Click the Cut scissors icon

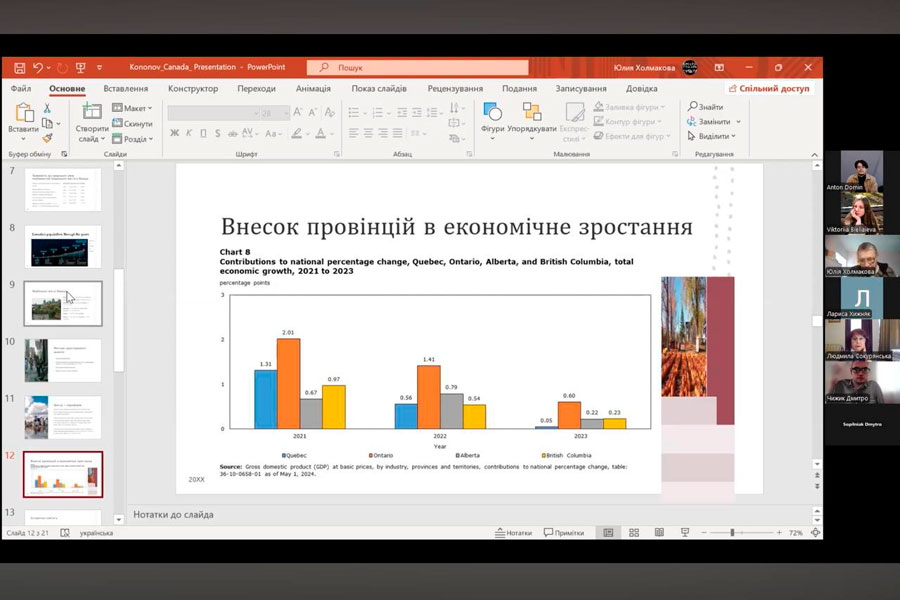point(47,108)
